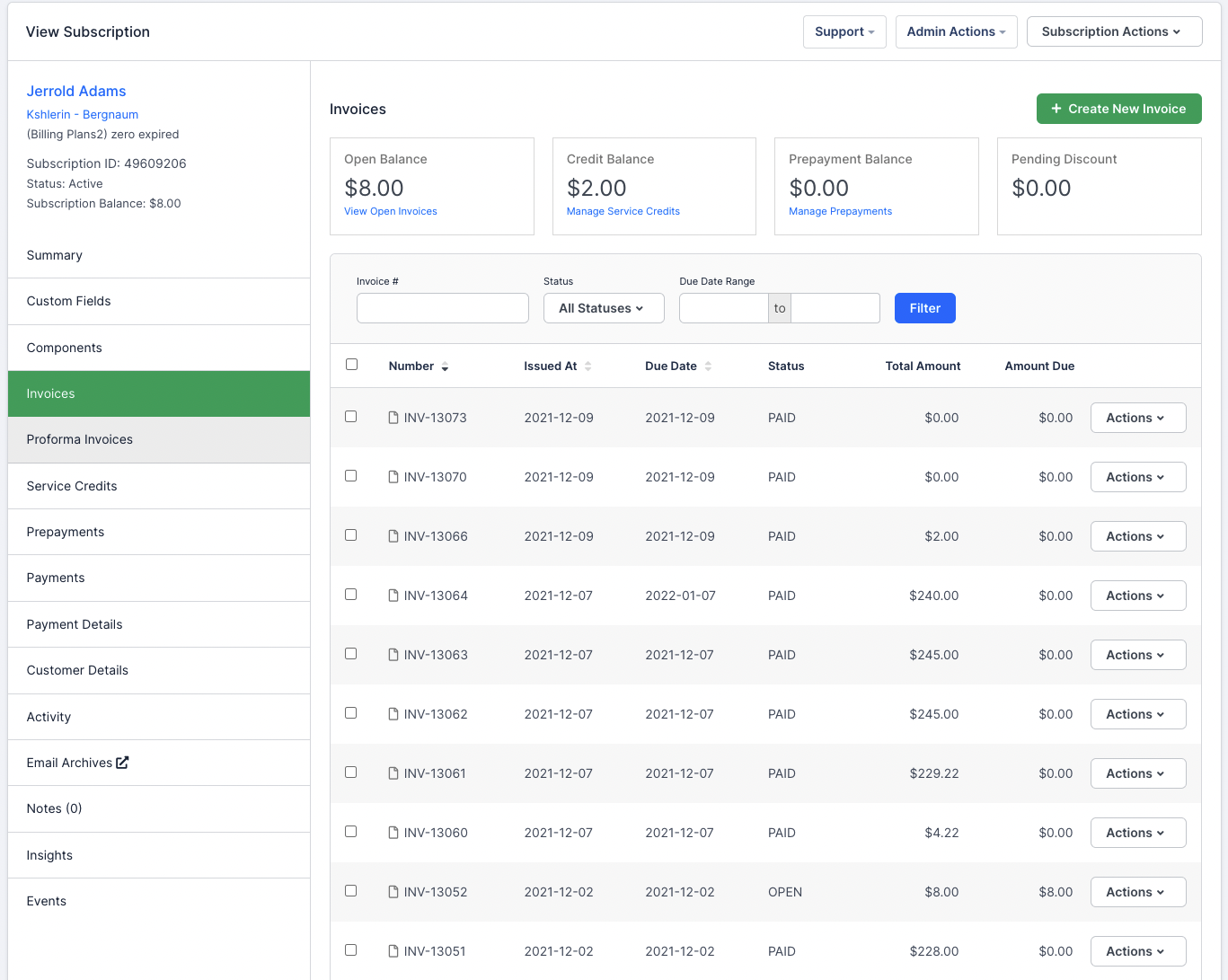
Task: Click the Create New Invoice button
Action: (x=1118, y=109)
